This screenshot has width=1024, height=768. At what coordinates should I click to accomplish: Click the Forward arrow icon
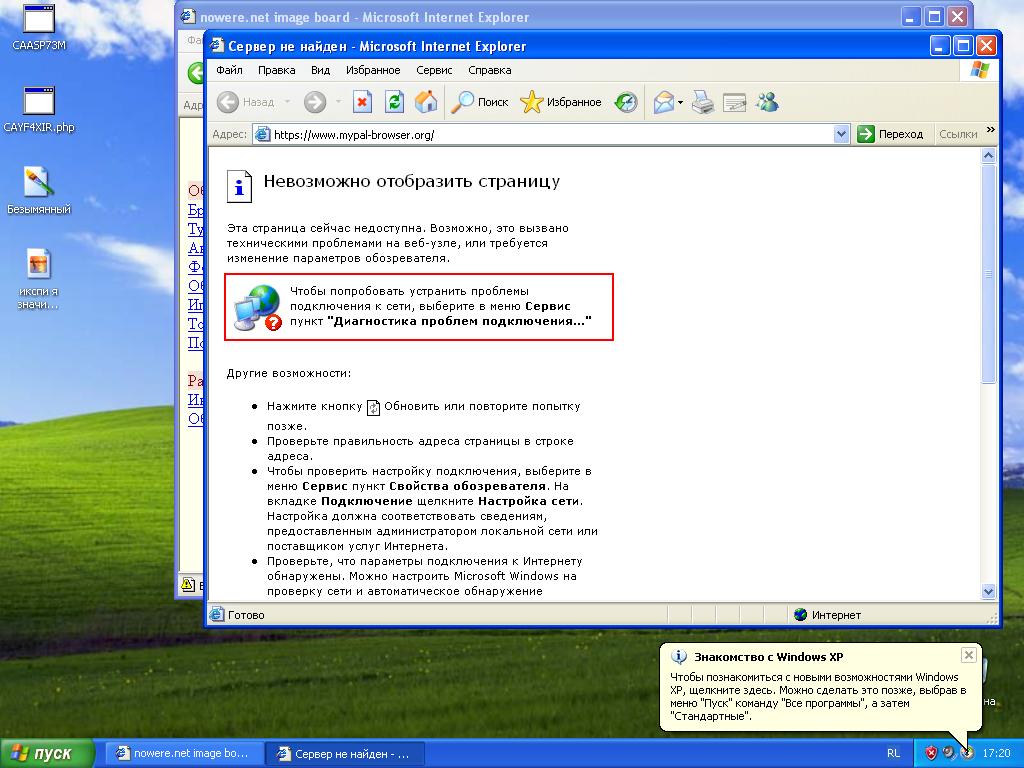pyautogui.click(x=315, y=102)
